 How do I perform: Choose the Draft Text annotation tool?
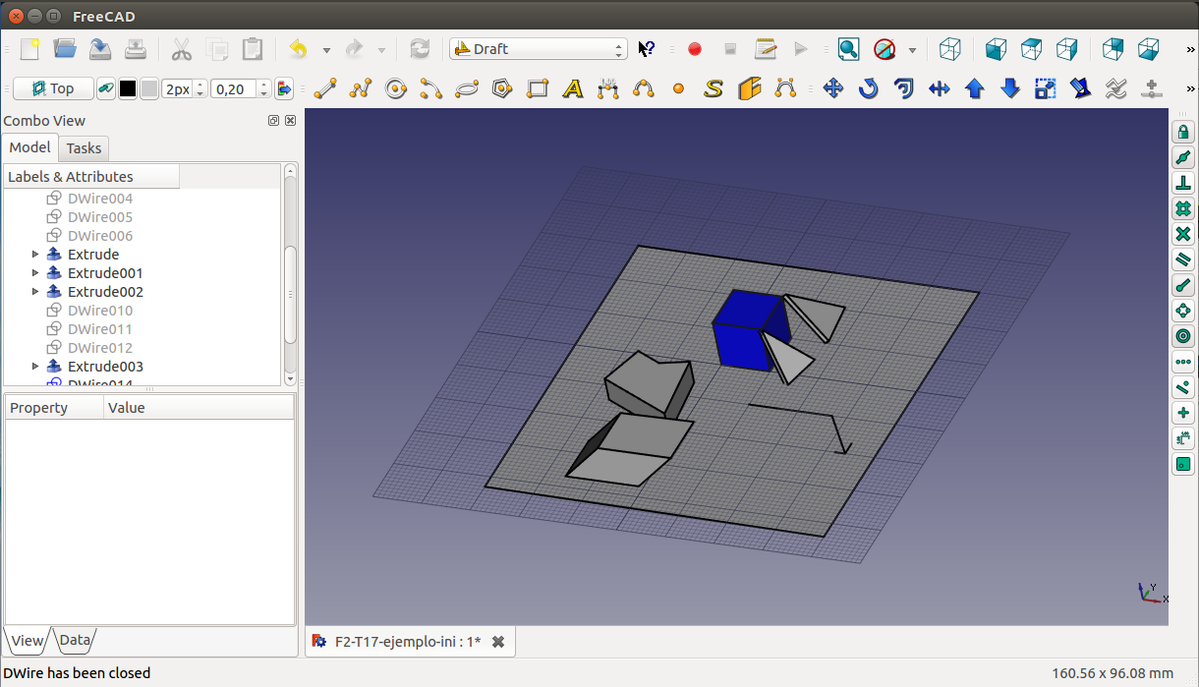point(572,89)
